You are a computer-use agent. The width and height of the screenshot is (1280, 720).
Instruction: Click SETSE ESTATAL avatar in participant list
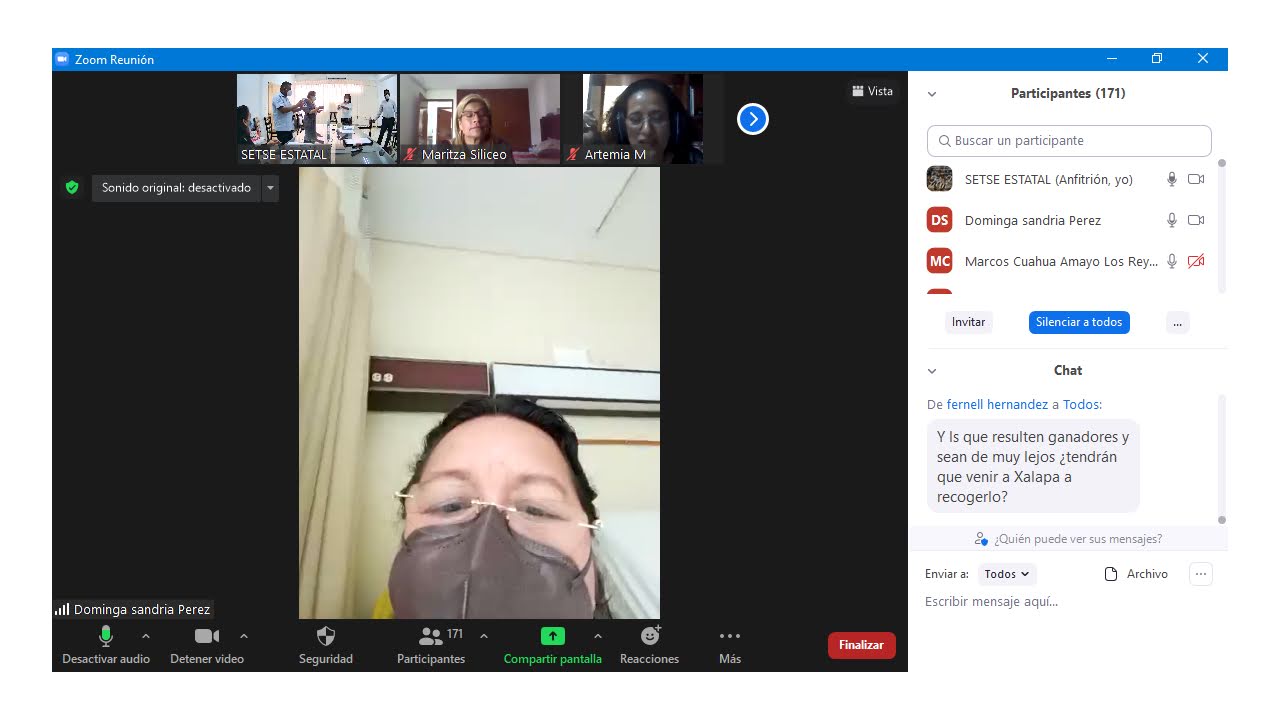[x=939, y=179]
